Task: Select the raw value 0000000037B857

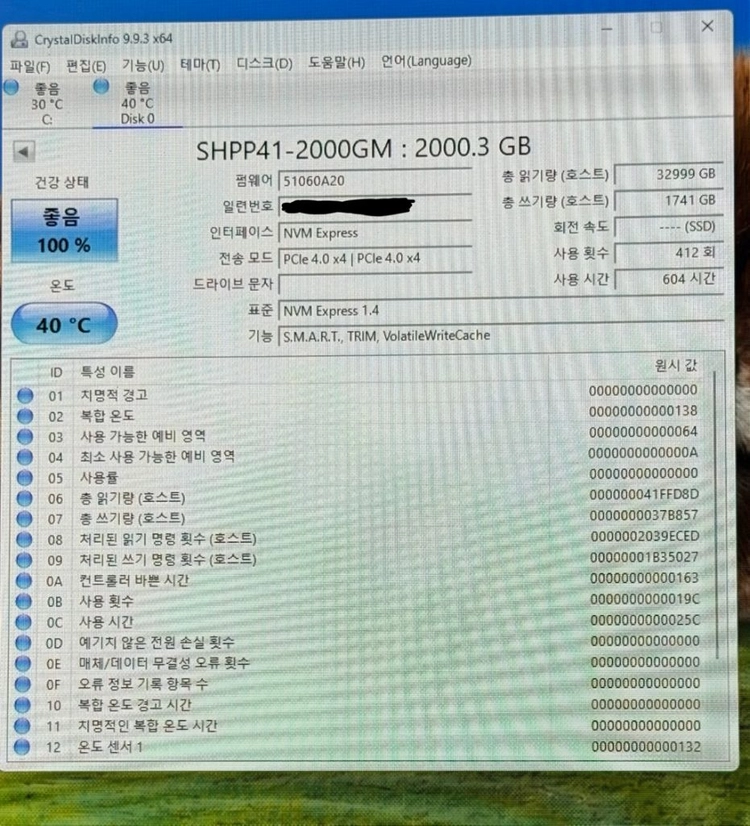Action: [x=644, y=515]
